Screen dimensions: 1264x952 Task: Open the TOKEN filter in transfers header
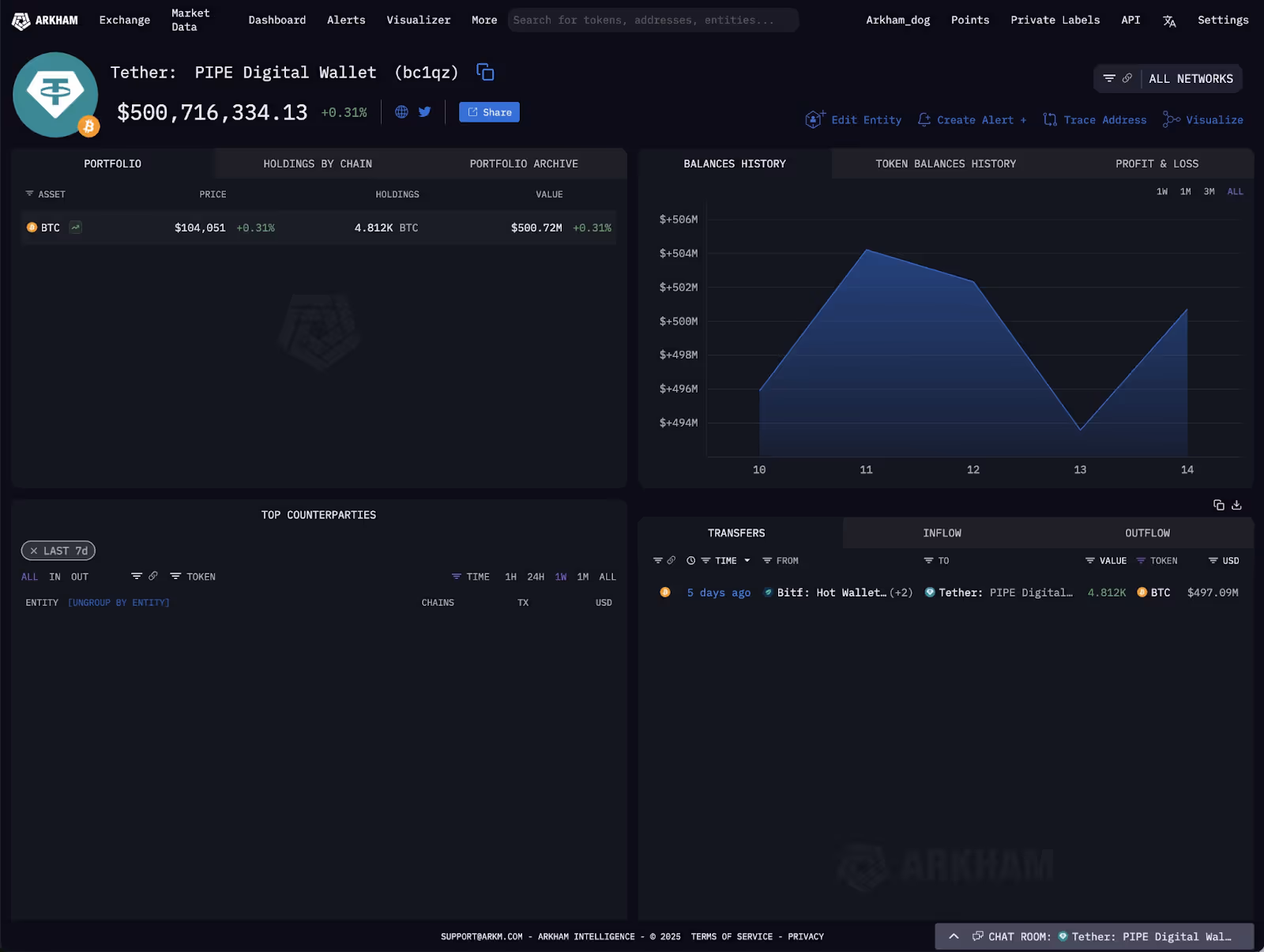1157,561
